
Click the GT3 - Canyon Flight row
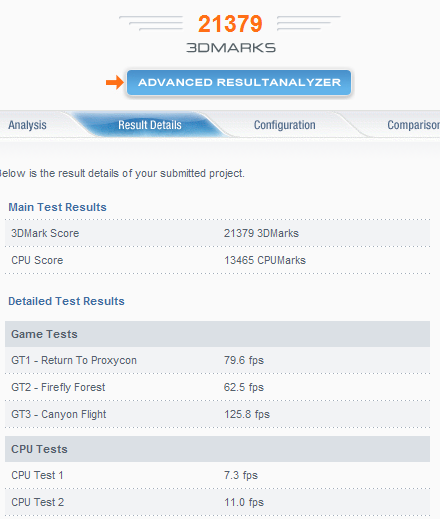tap(217, 414)
